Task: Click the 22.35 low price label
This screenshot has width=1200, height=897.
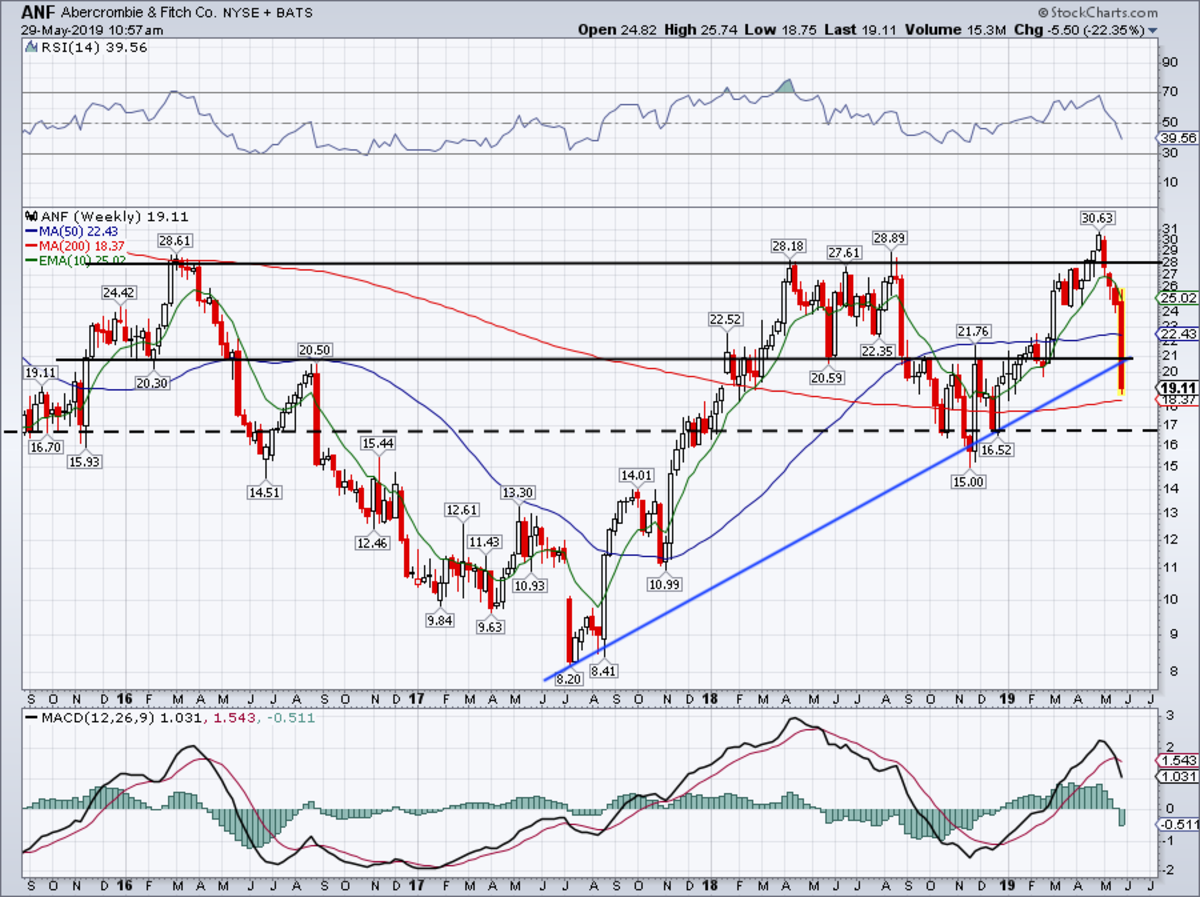Action: pos(876,349)
